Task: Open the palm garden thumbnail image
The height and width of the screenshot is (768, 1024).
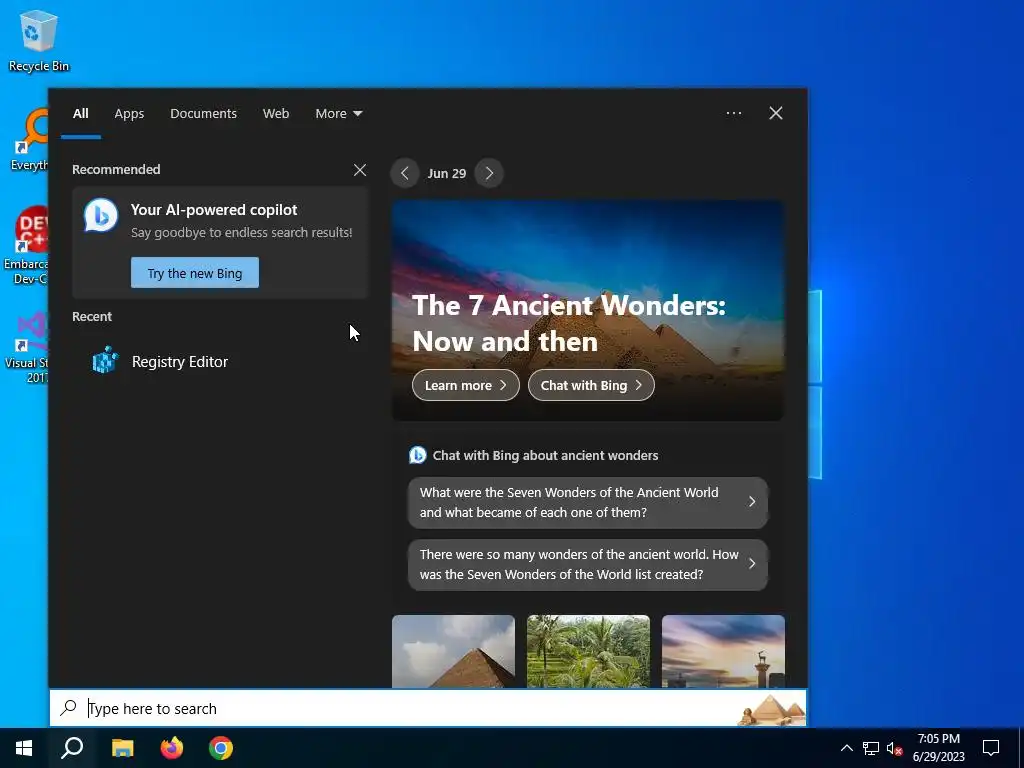Action: coord(588,651)
